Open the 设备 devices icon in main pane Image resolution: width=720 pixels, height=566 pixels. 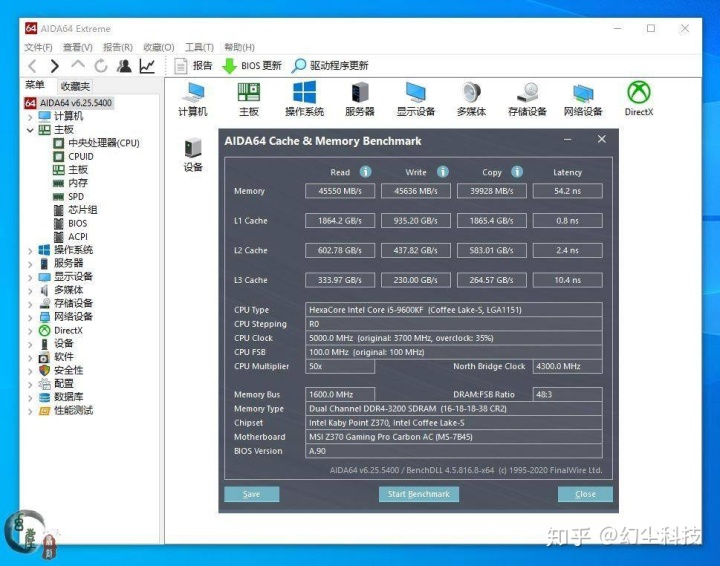click(x=193, y=155)
